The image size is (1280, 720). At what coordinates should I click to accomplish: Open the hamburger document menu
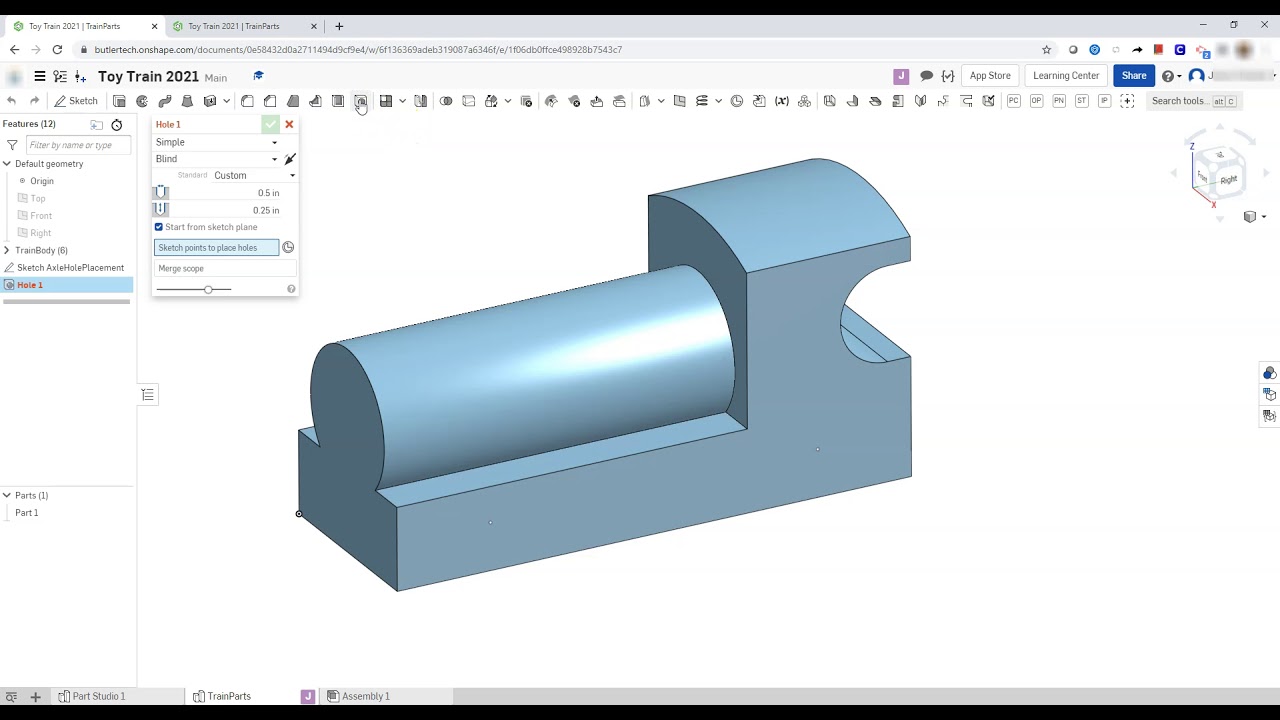tap(39, 76)
